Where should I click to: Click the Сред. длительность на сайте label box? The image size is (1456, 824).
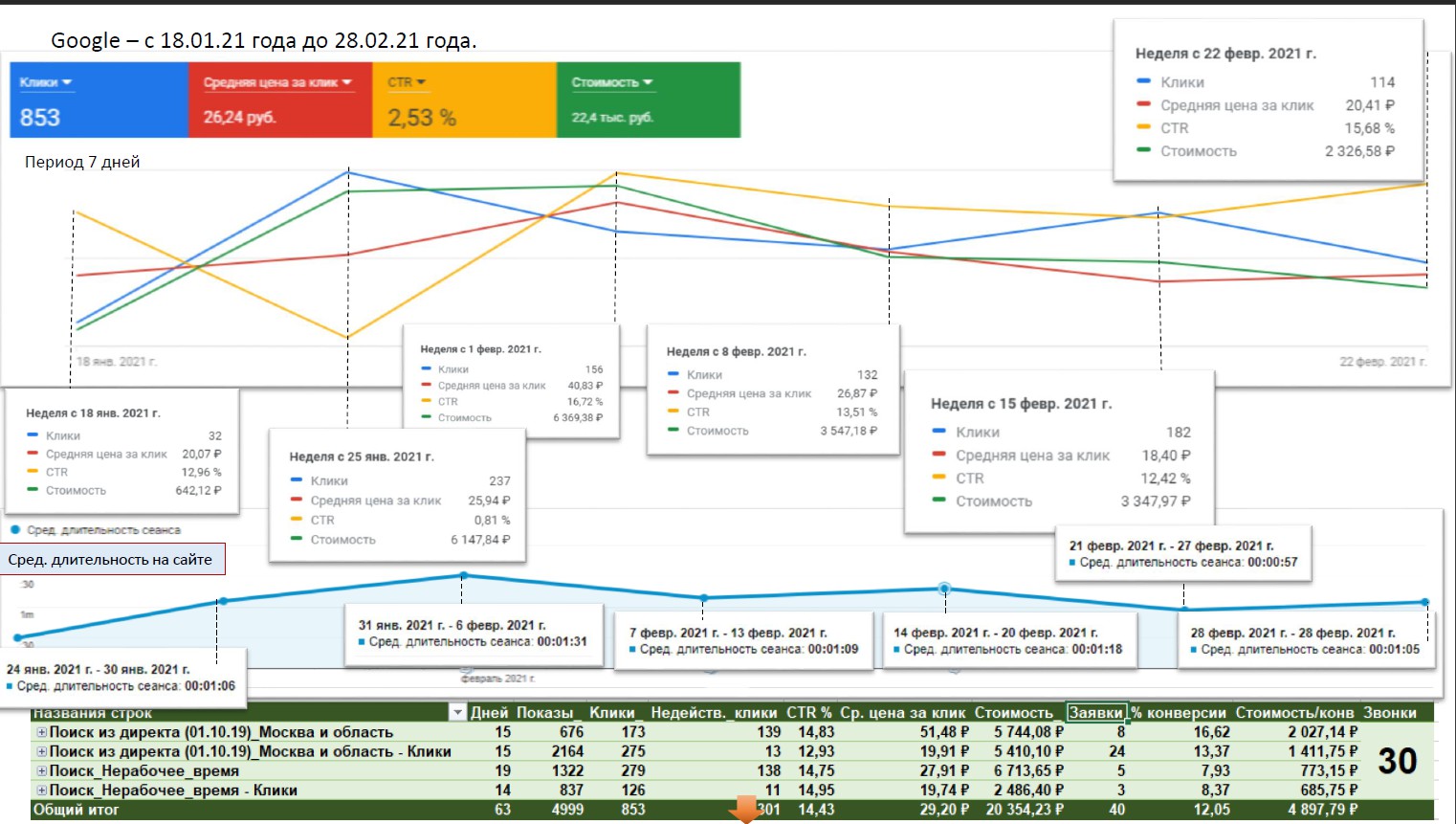pos(114,559)
